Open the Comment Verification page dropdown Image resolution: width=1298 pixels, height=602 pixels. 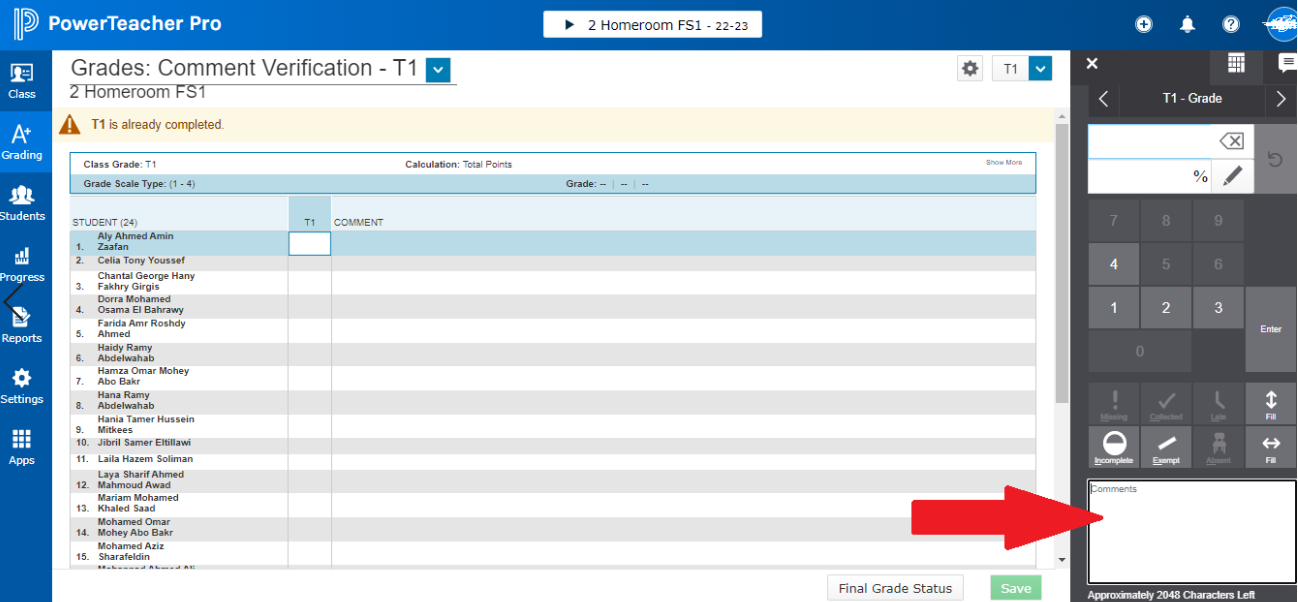438,70
